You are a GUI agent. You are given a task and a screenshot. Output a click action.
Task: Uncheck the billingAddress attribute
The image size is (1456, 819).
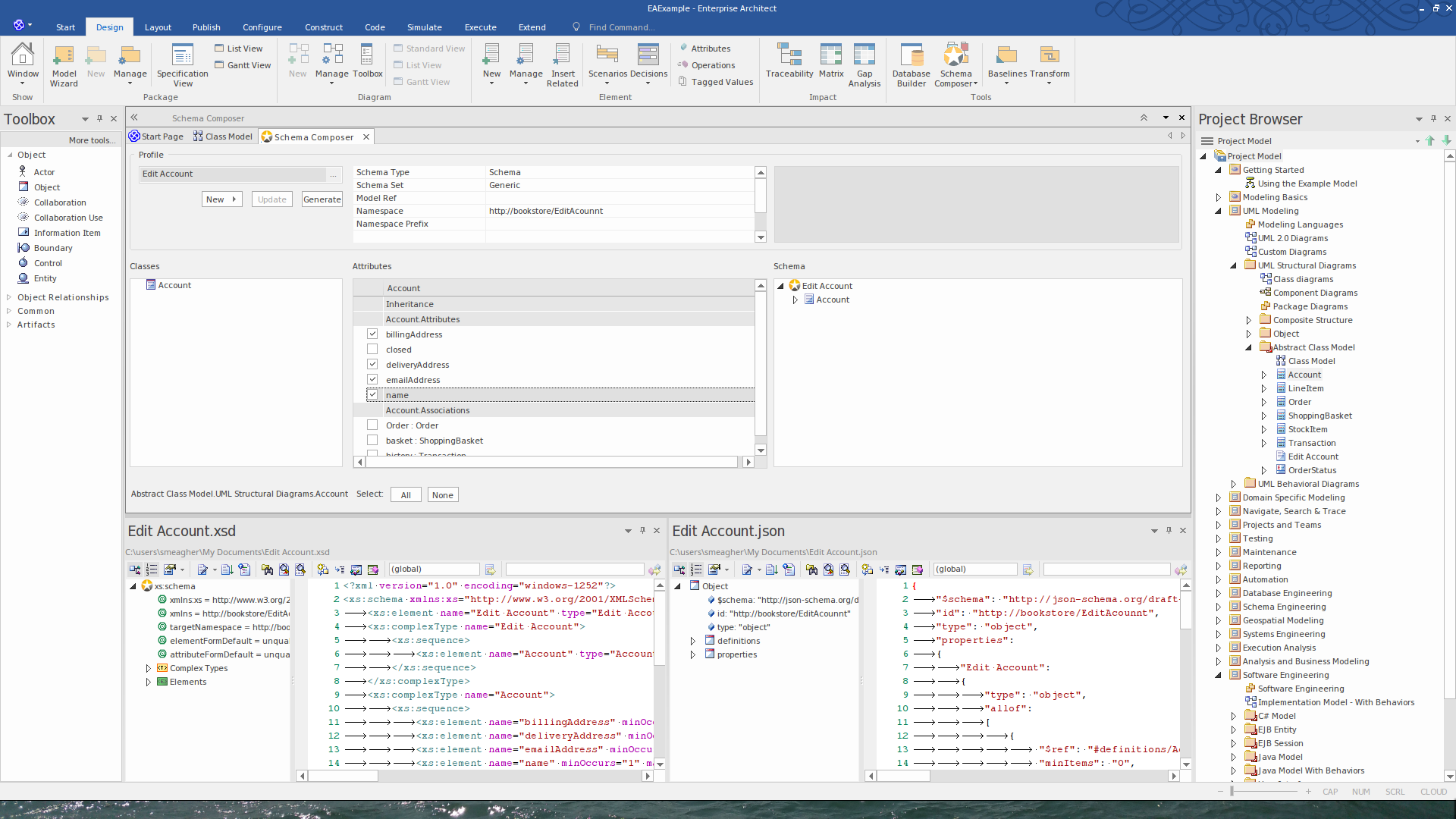click(x=372, y=334)
